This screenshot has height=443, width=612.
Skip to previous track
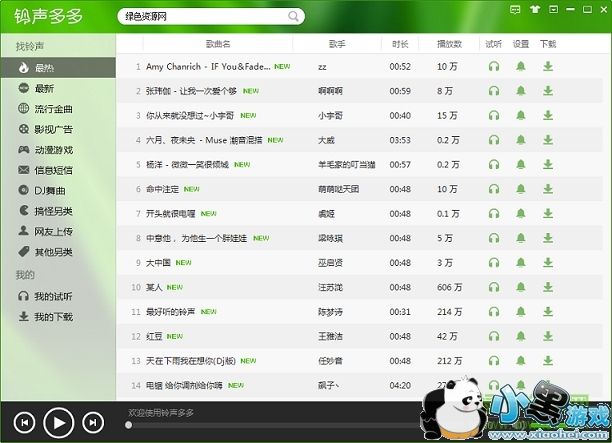click(24, 423)
